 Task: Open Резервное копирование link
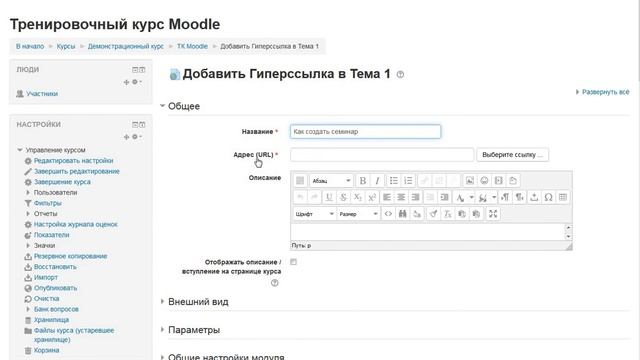tap(70, 256)
